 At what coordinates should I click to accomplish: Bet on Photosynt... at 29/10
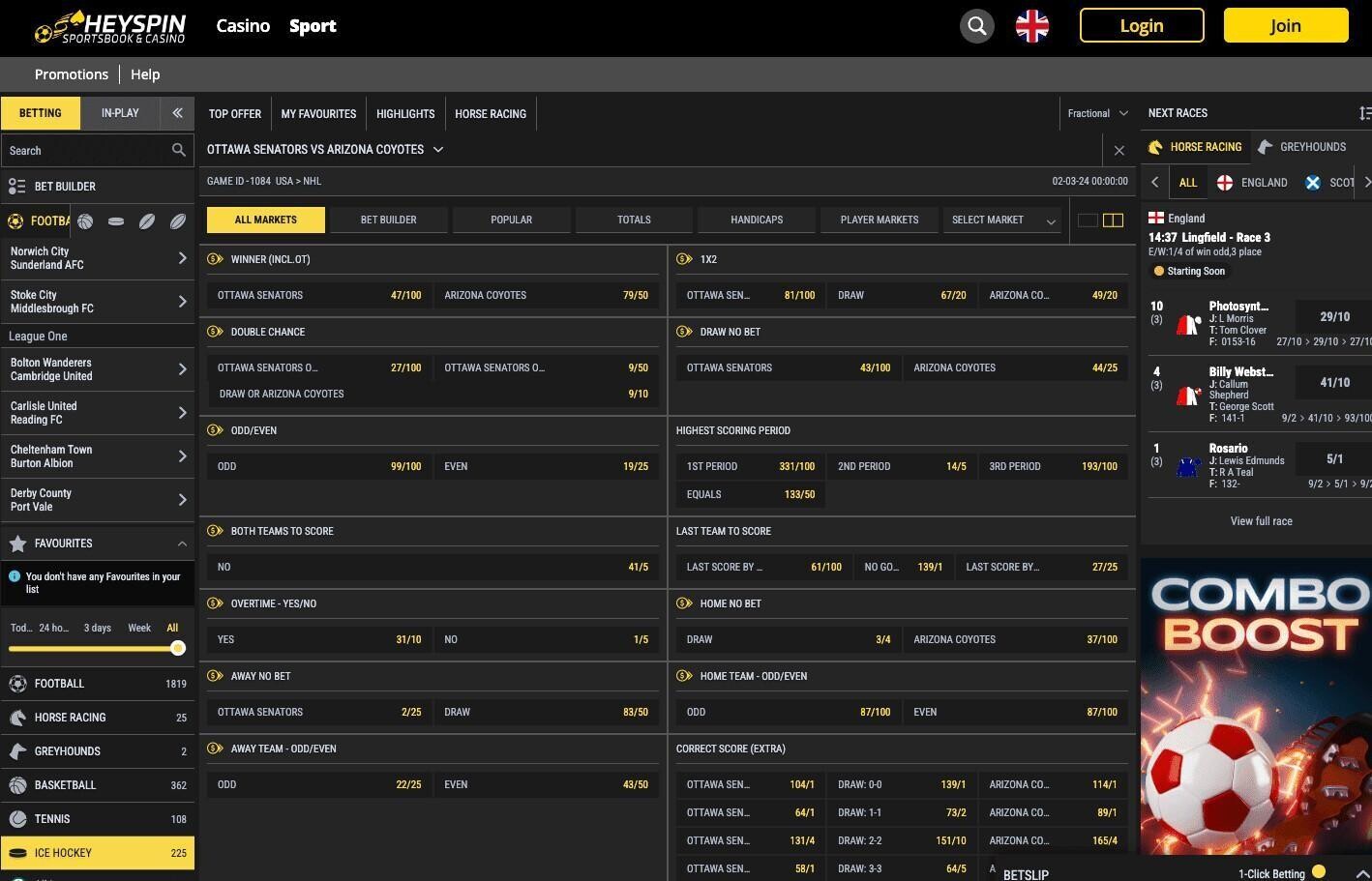tap(1334, 317)
